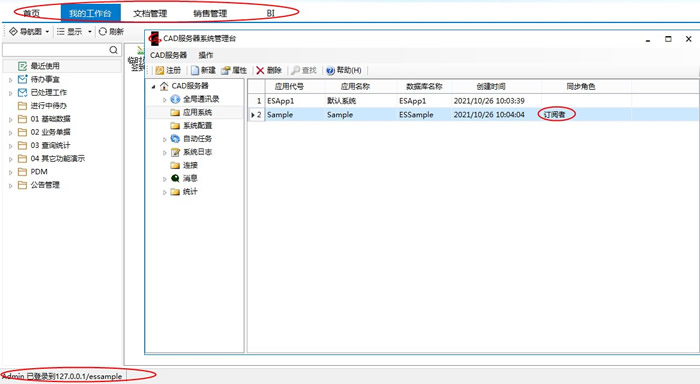The width and height of the screenshot is (700, 384).
Task: Select the 连接 folder in CAD tree
Action: coord(190,165)
